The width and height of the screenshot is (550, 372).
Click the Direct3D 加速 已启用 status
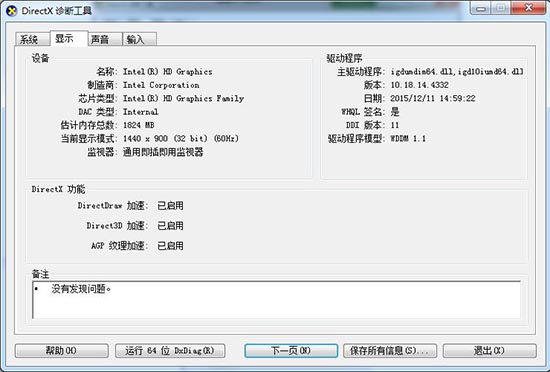tap(170, 225)
